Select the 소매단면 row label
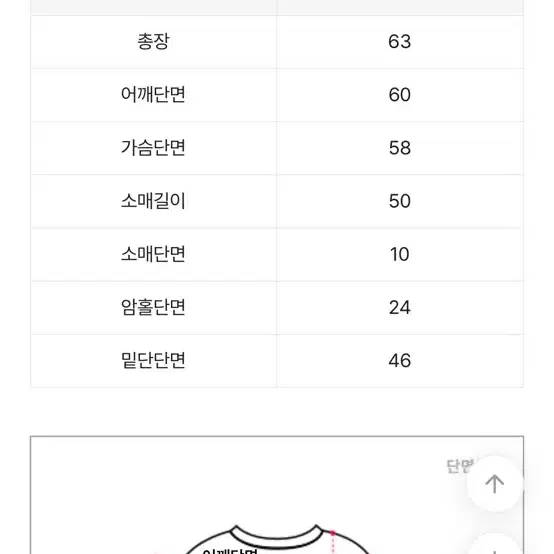554x554 pixels. 153,254
